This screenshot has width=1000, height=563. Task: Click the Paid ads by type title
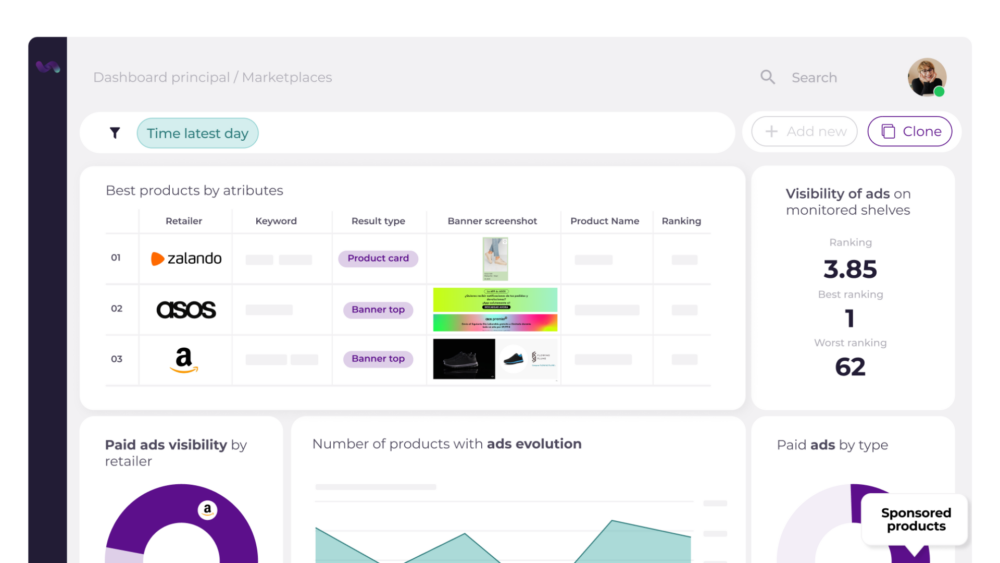[x=832, y=445]
